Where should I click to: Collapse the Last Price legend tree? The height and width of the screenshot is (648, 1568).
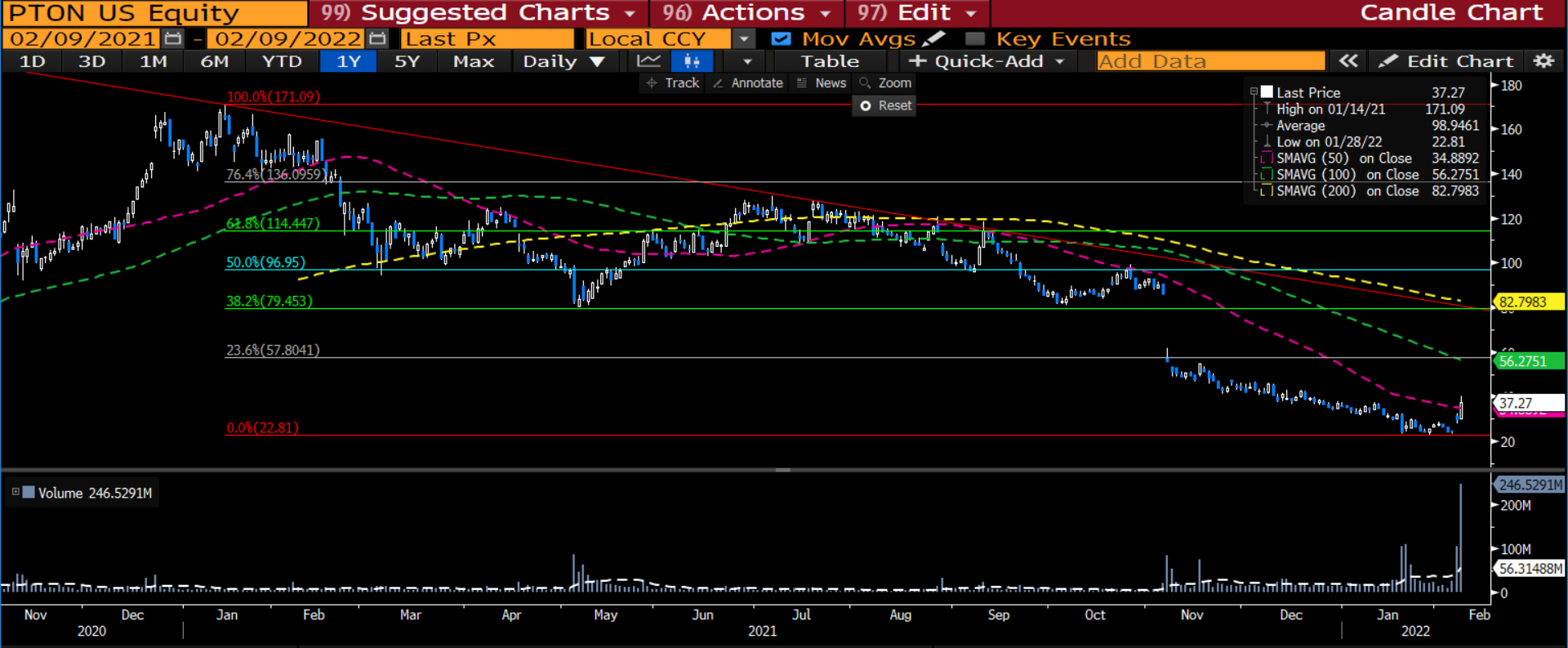coord(1254,92)
